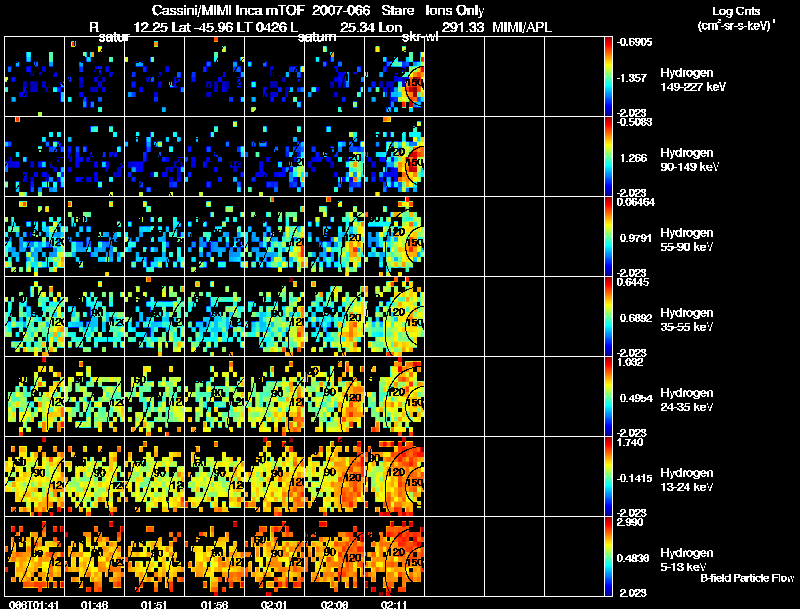Click the '2007-066' date text
This screenshot has width=800, height=609.
tap(341, 11)
